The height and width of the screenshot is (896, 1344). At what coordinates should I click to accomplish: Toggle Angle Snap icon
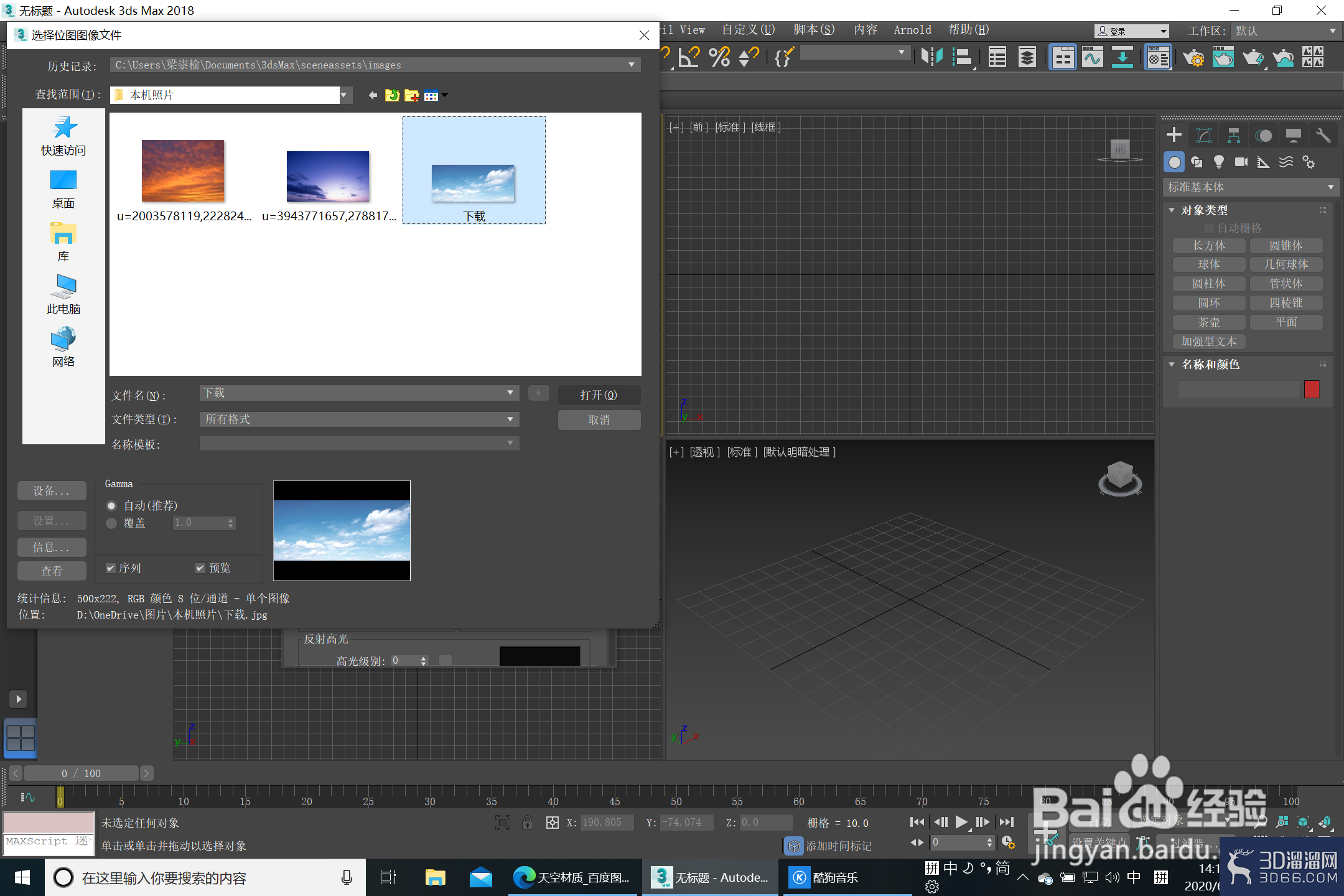click(689, 57)
